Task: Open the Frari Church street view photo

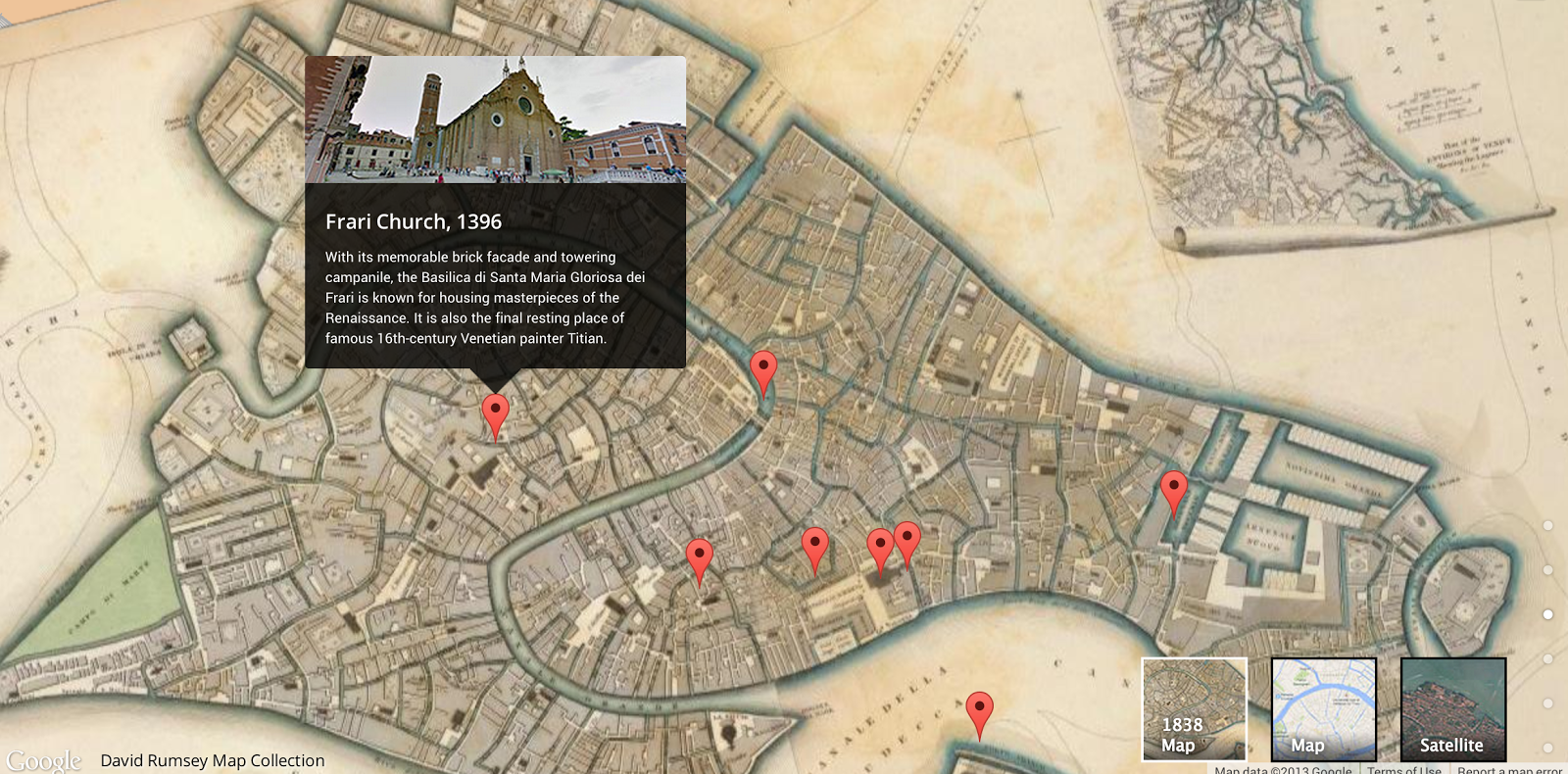Action: pyautogui.click(x=495, y=120)
